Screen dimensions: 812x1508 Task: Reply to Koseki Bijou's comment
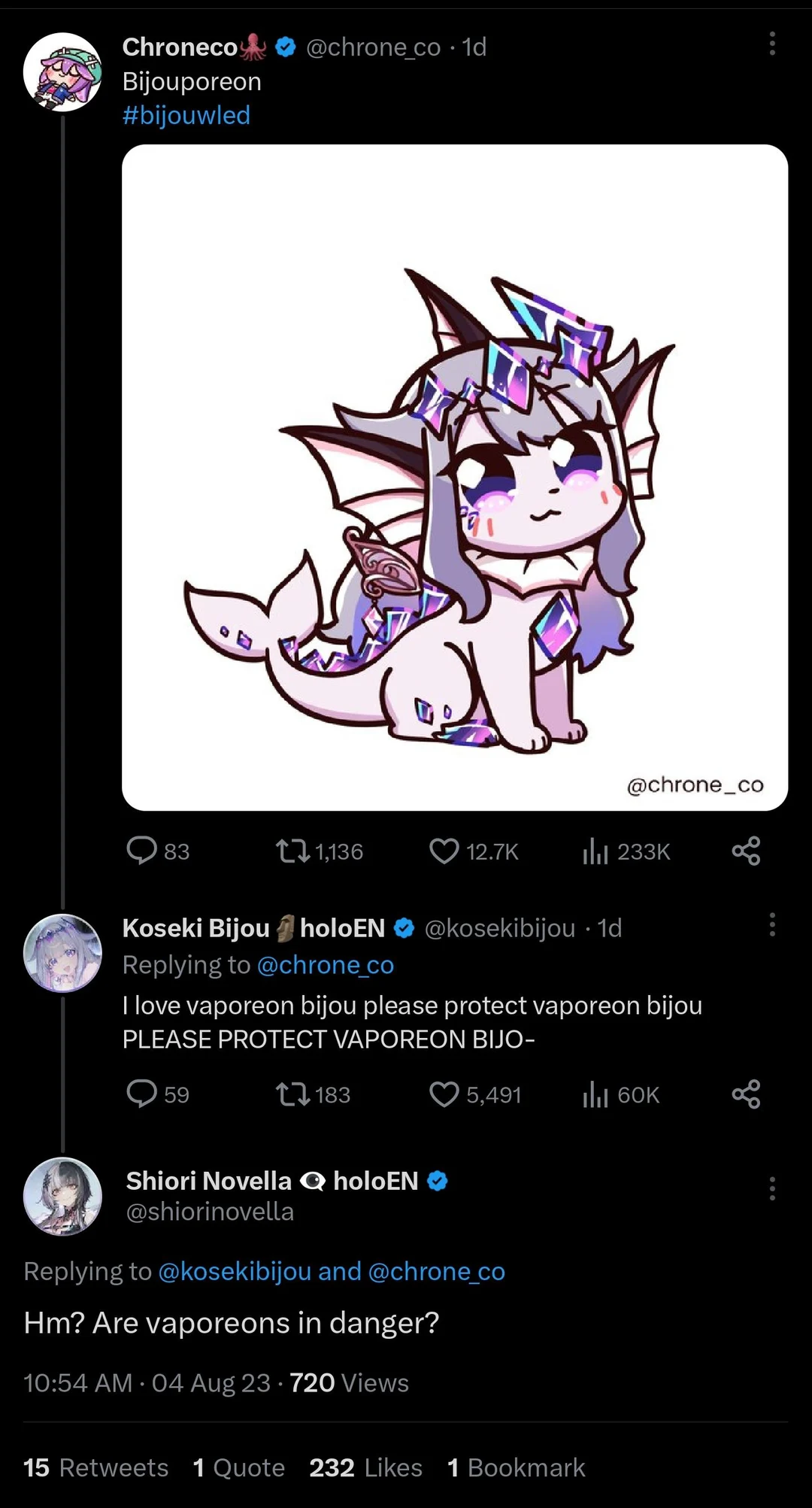(x=144, y=1094)
